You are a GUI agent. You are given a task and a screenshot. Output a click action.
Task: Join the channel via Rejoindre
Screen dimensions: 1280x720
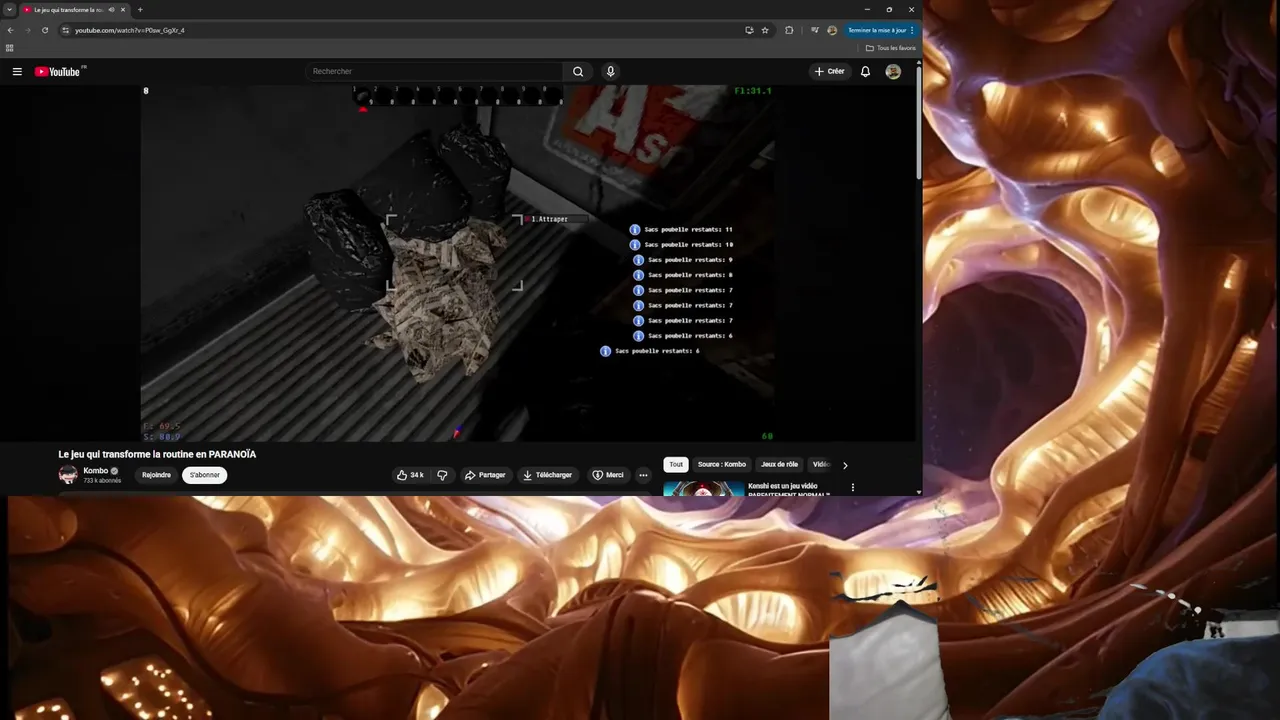(156, 475)
